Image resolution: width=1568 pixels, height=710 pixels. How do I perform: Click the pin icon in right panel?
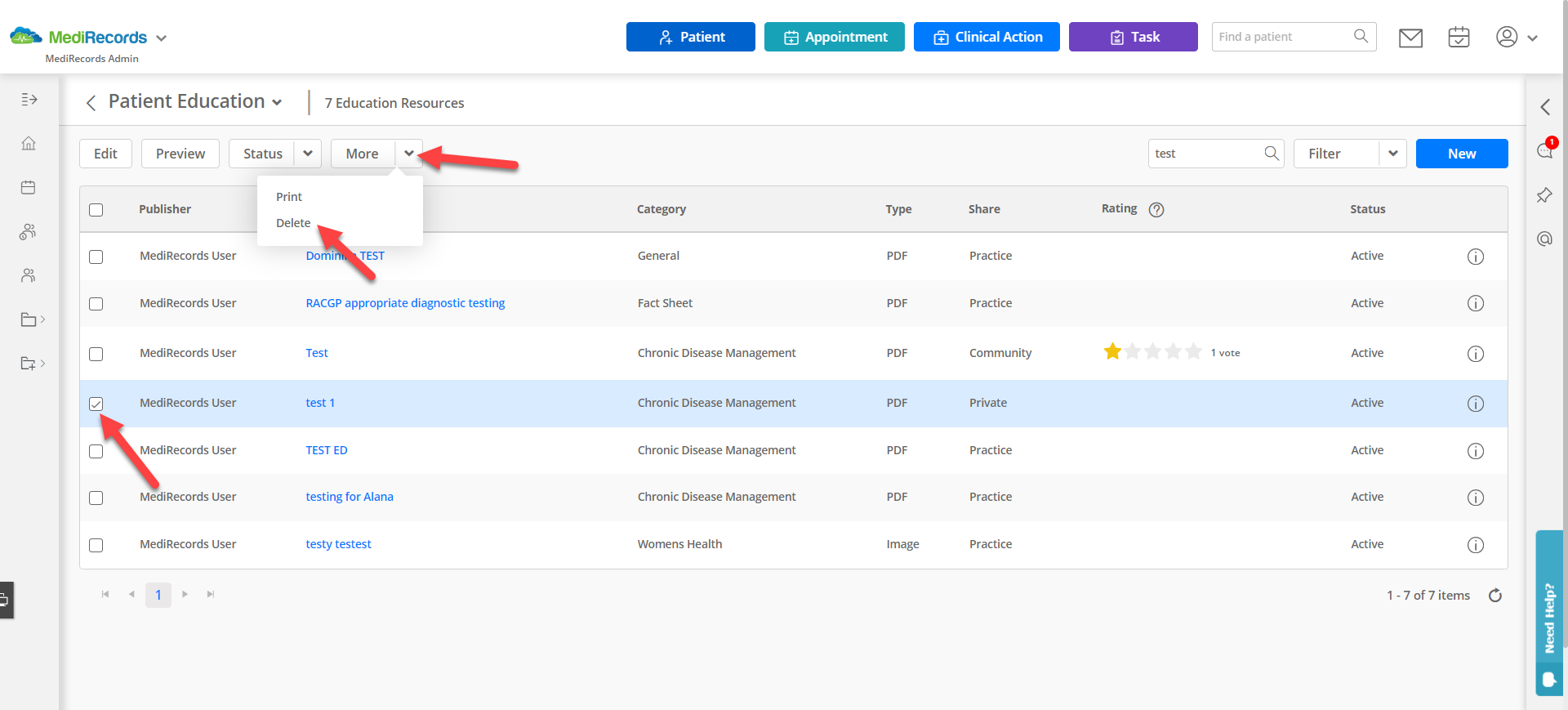(x=1545, y=195)
